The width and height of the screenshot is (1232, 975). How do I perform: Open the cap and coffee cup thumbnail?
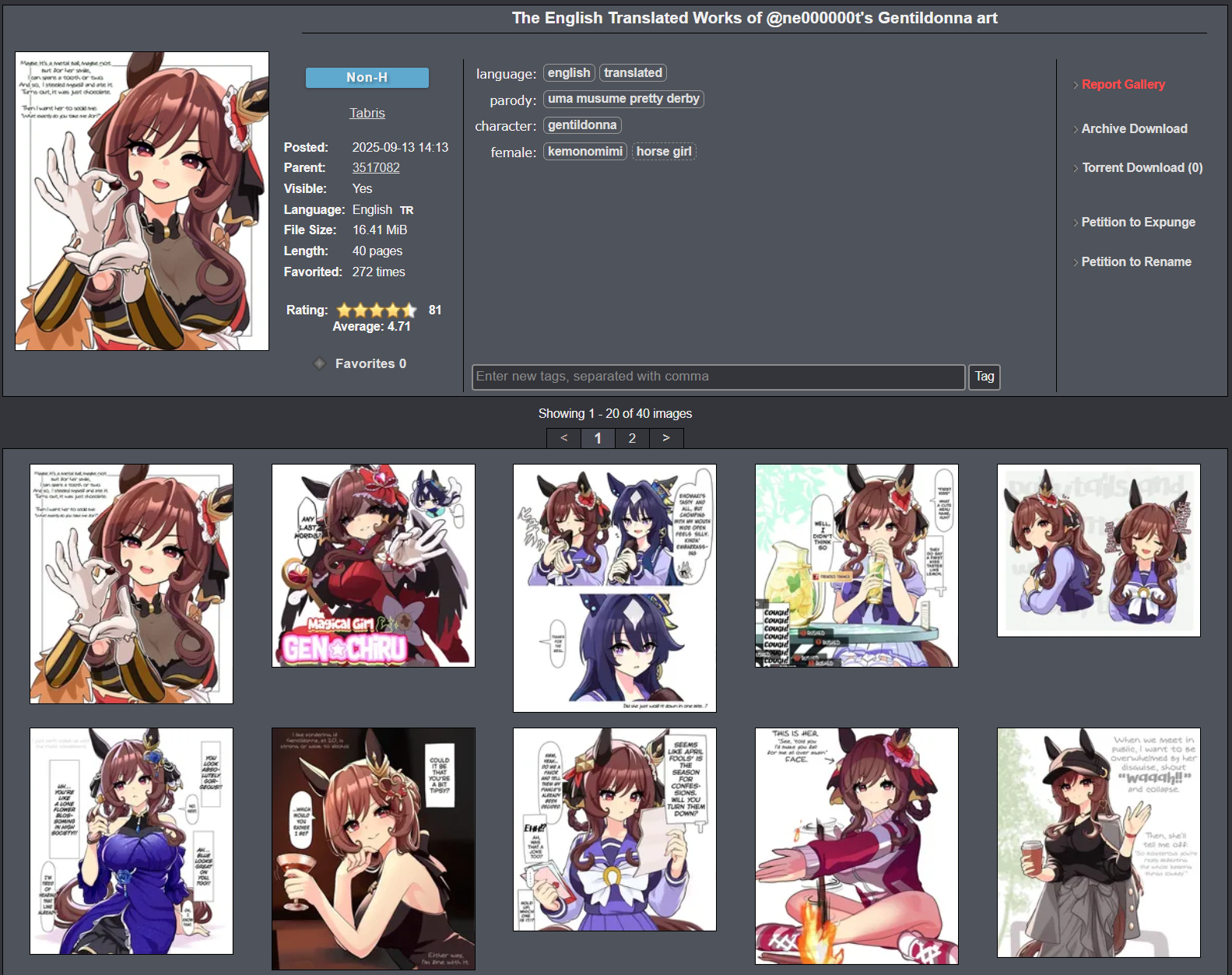(x=1099, y=843)
